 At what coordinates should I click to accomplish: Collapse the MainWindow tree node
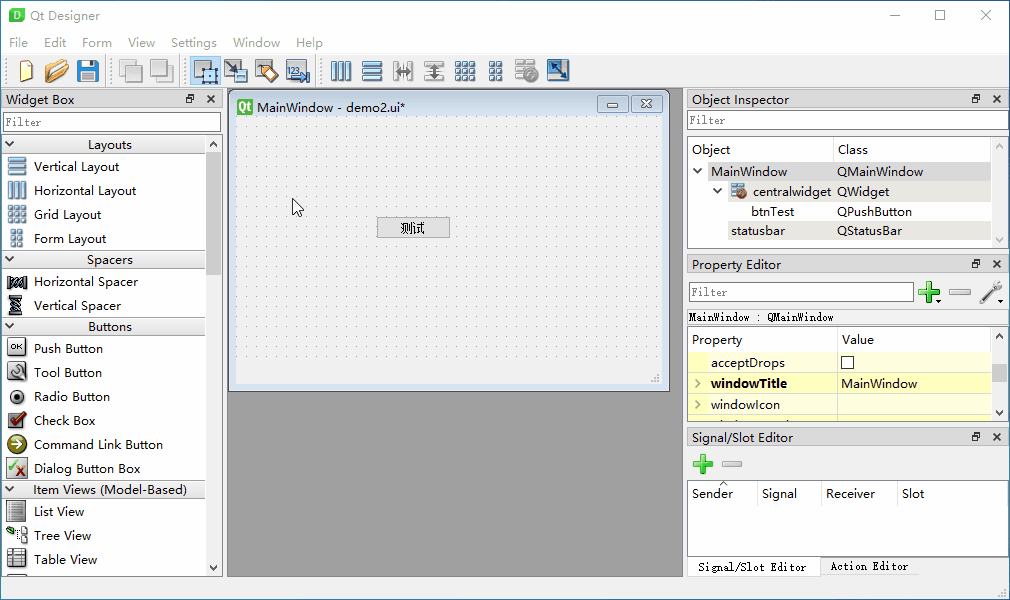698,171
